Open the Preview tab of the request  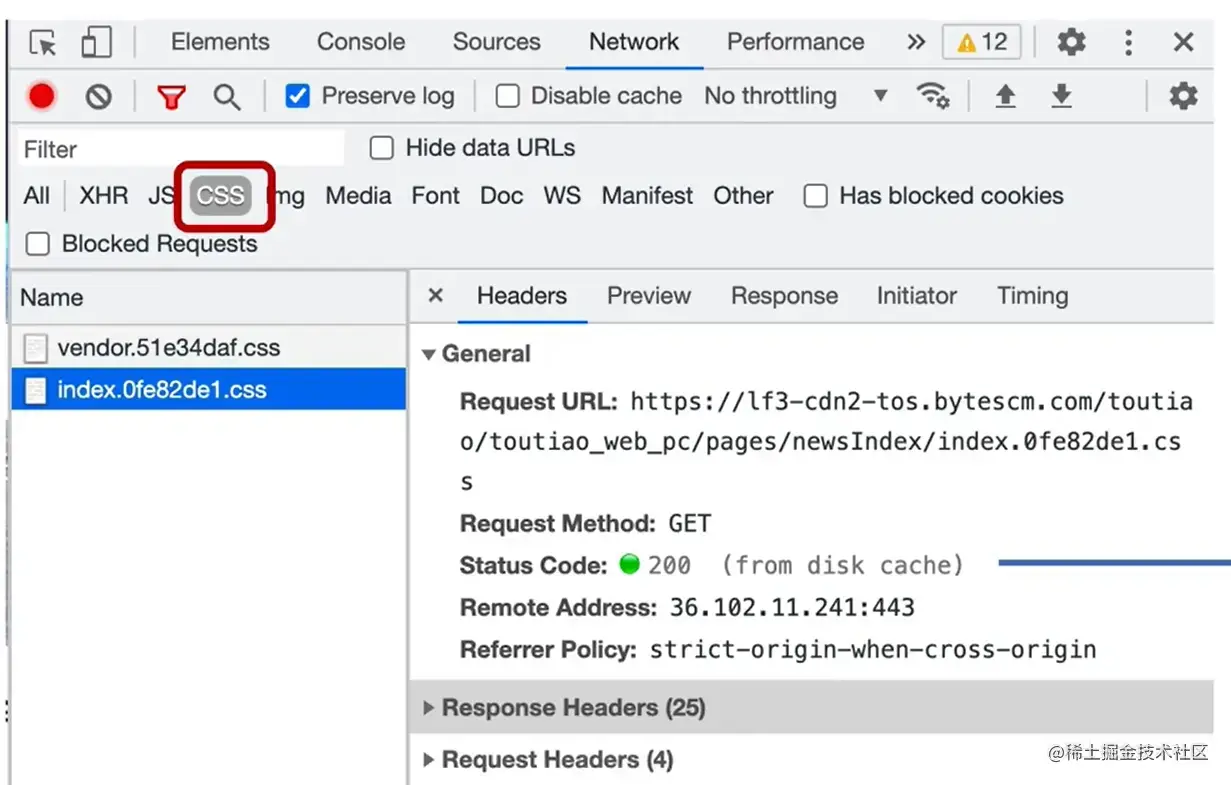click(x=649, y=296)
